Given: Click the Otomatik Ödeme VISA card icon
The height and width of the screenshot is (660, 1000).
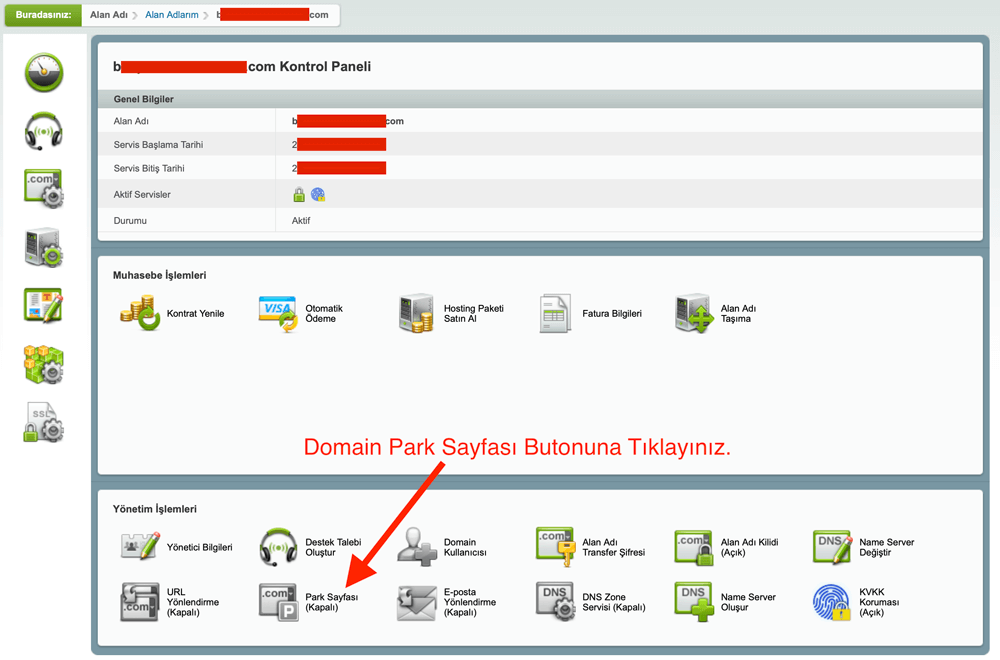Looking at the screenshot, I should [278, 314].
